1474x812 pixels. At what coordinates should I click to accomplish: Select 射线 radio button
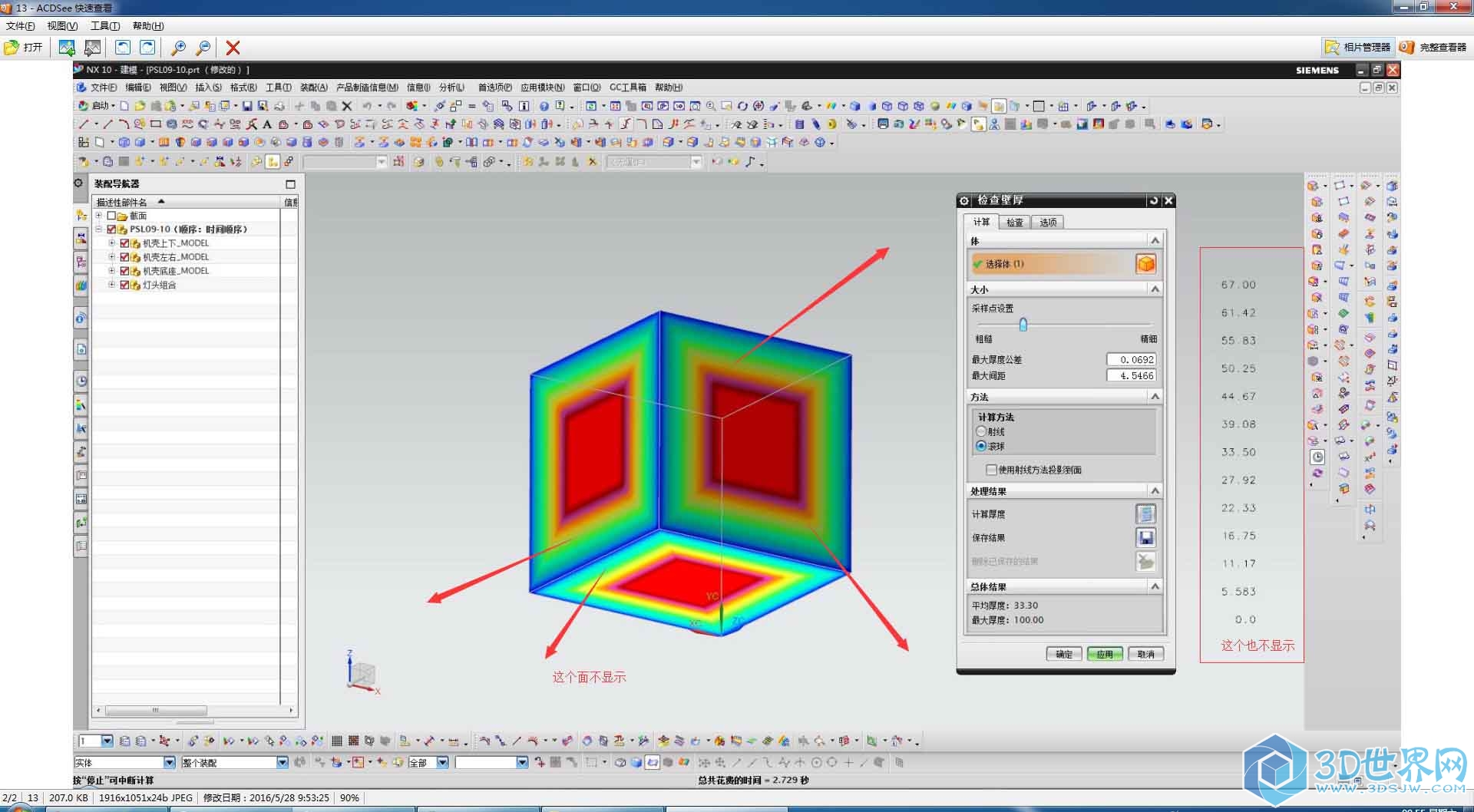click(x=981, y=431)
